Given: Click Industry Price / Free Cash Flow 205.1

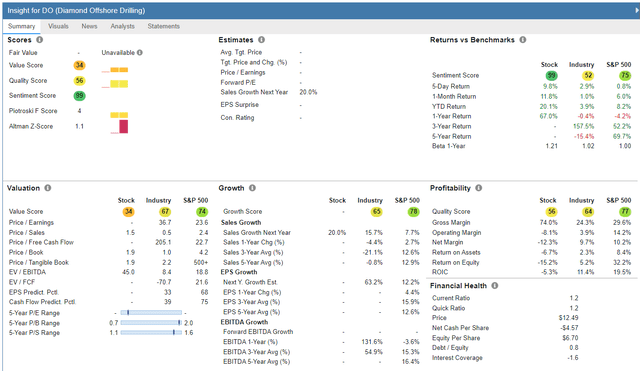Looking at the screenshot, I should [163, 242].
